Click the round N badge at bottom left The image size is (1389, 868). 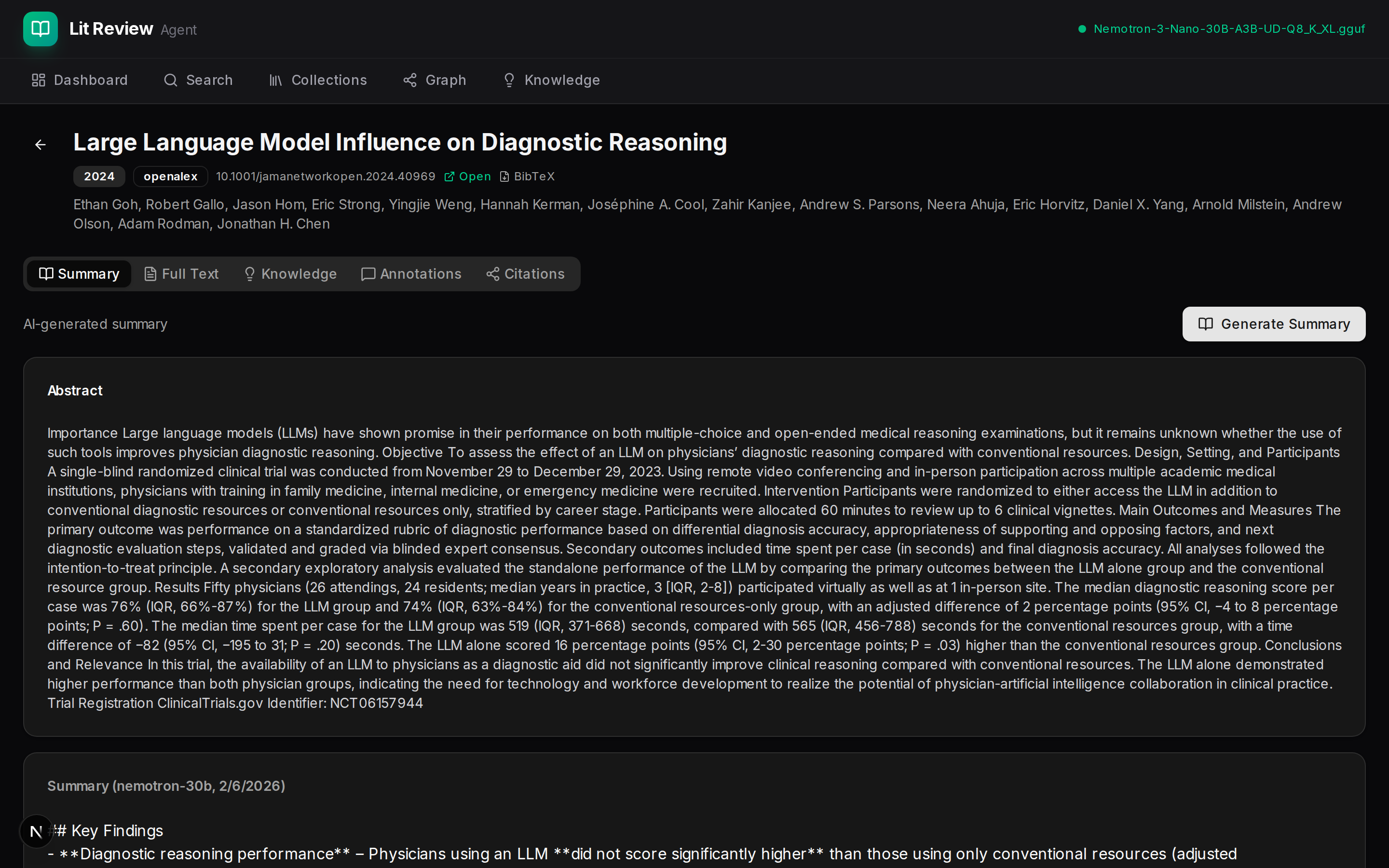pos(36,831)
